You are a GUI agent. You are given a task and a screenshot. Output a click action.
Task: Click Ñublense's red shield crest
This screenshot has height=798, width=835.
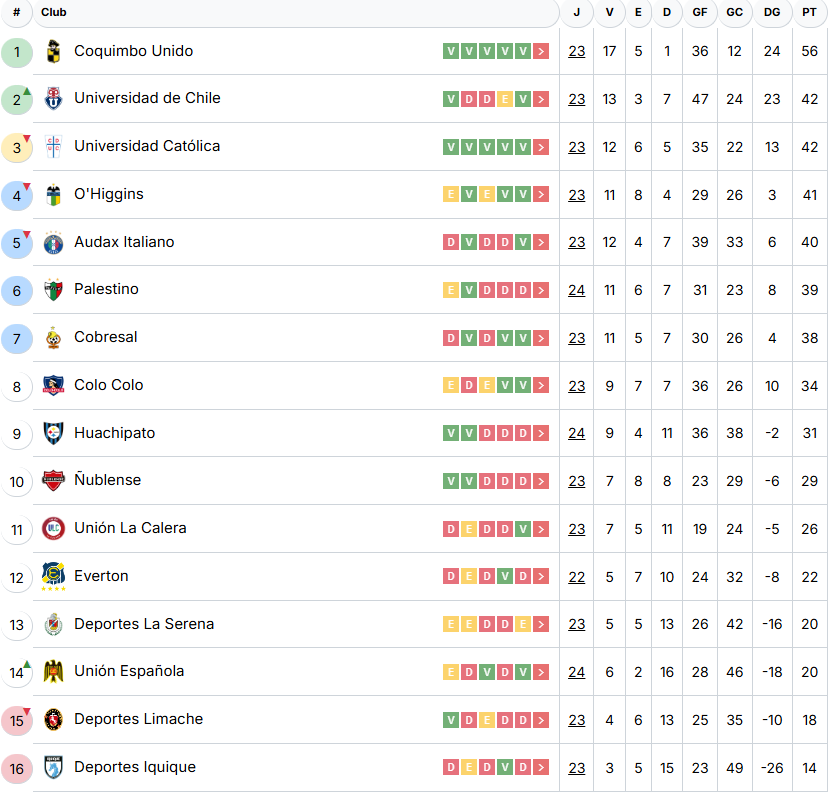click(x=53, y=481)
